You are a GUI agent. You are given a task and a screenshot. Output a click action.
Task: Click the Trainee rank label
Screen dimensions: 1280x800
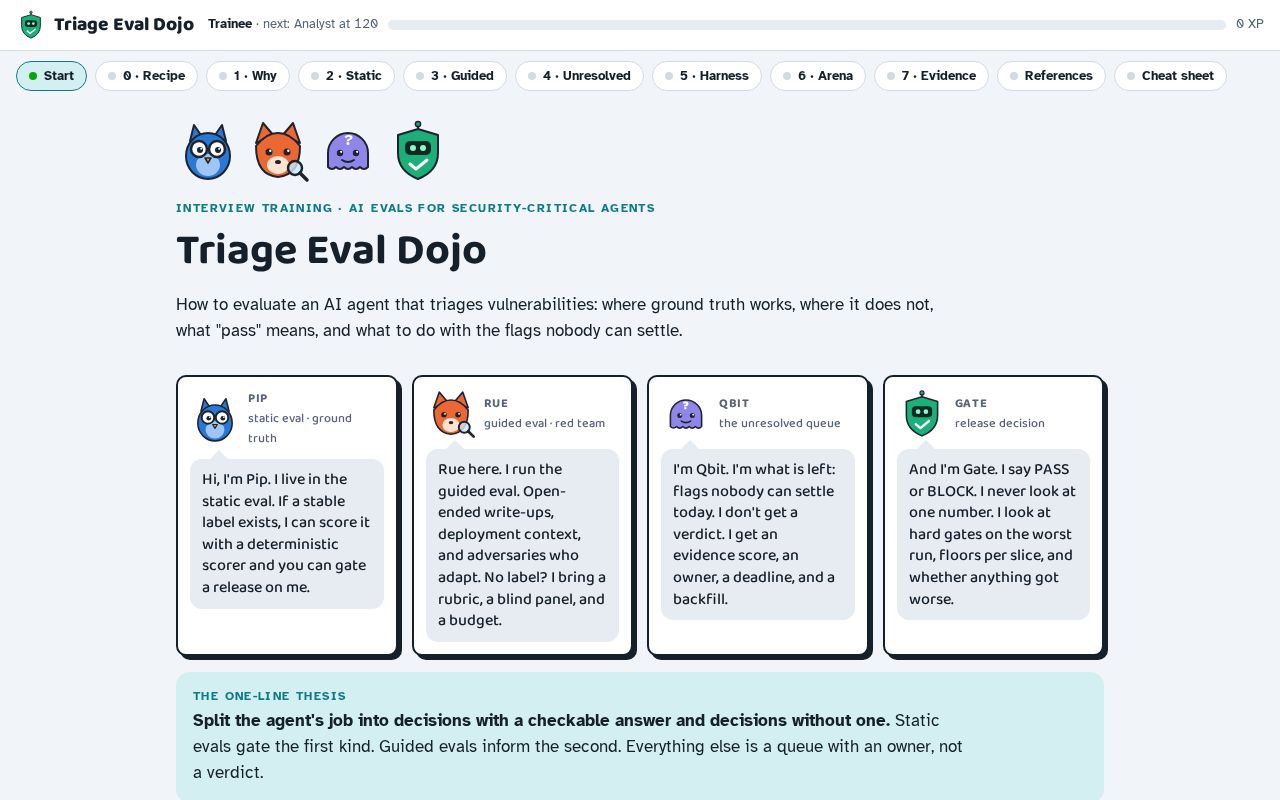(230, 24)
